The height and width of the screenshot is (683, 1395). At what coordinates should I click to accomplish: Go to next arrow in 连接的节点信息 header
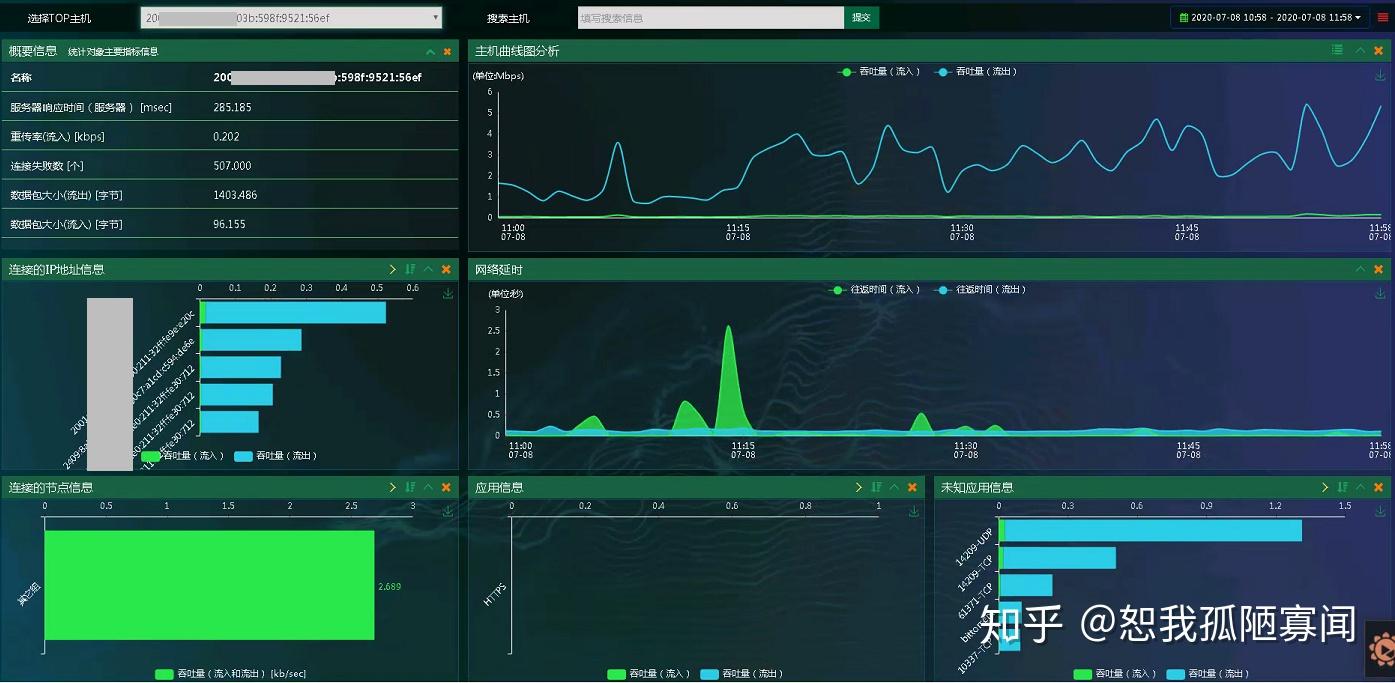click(x=393, y=487)
